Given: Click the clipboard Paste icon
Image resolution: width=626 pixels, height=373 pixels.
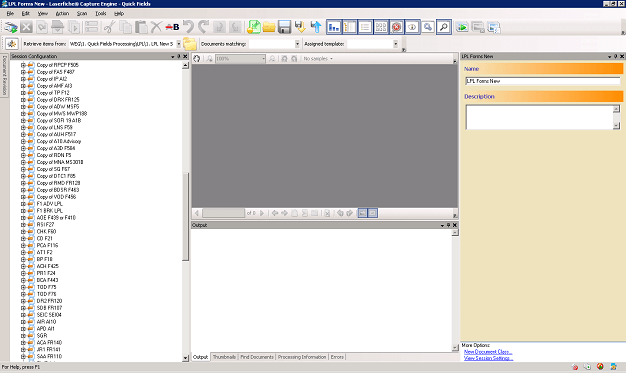Looking at the screenshot, I should coord(141,27).
